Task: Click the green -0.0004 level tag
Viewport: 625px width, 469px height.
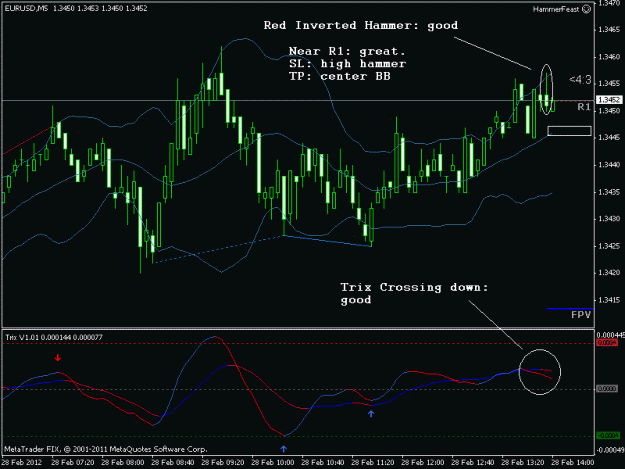Action: pos(608,436)
